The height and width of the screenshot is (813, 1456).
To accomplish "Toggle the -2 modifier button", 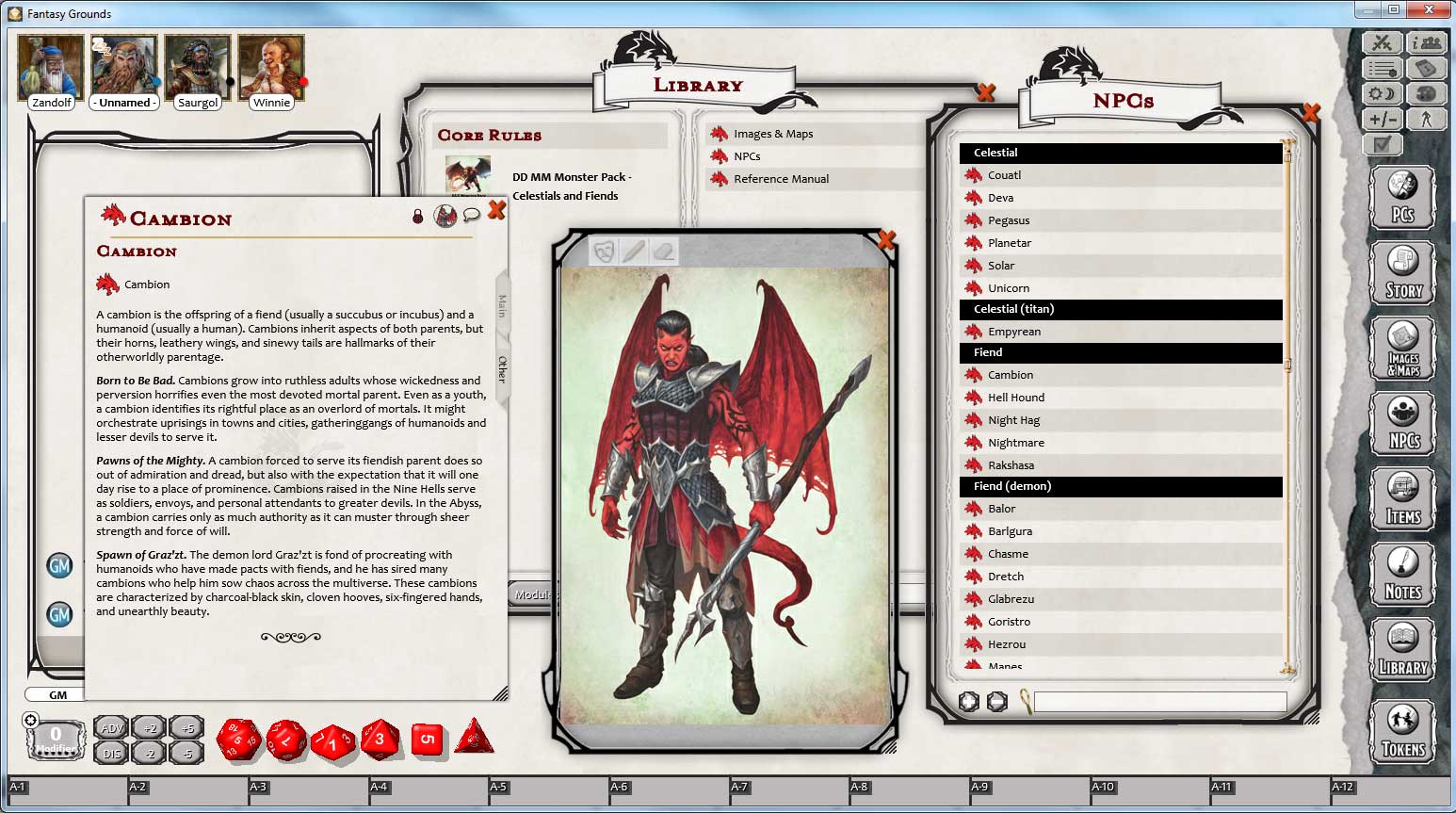I will [149, 753].
